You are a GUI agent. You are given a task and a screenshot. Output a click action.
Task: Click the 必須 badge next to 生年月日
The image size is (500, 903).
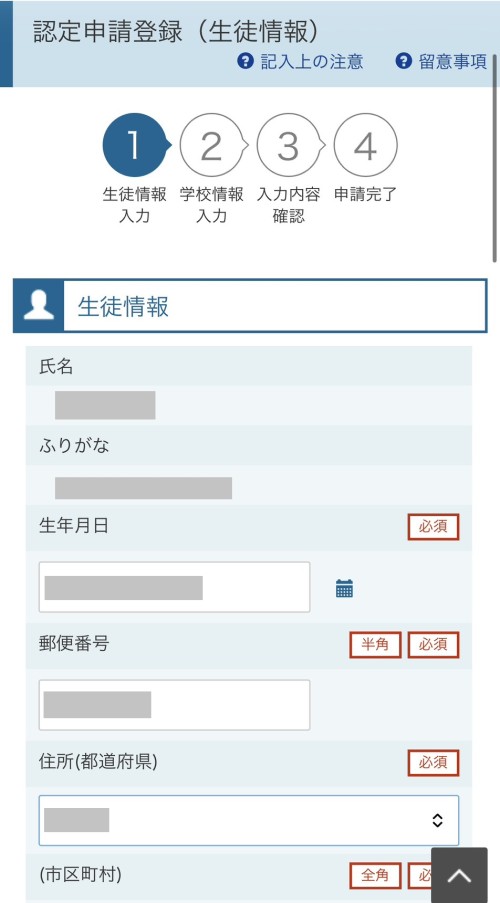(433, 527)
